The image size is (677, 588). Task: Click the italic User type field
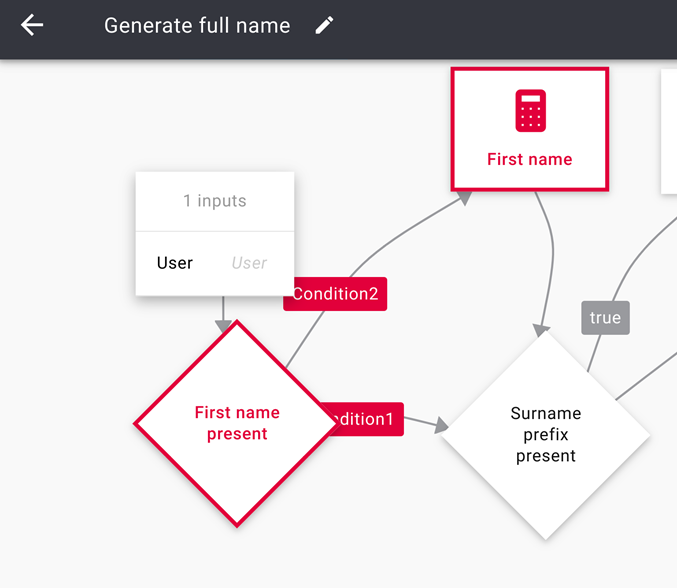(x=249, y=263)
